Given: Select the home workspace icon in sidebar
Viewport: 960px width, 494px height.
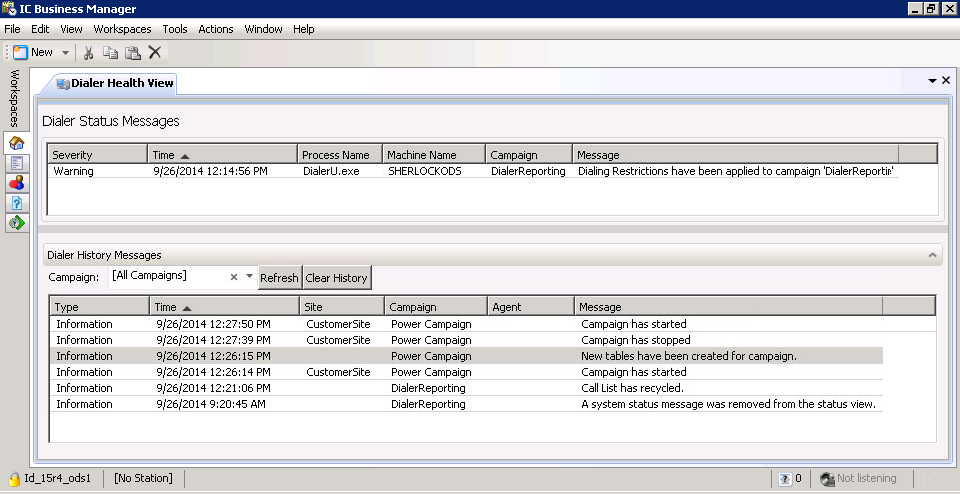Looking at the screenshot, I should (x=16, y=143).
